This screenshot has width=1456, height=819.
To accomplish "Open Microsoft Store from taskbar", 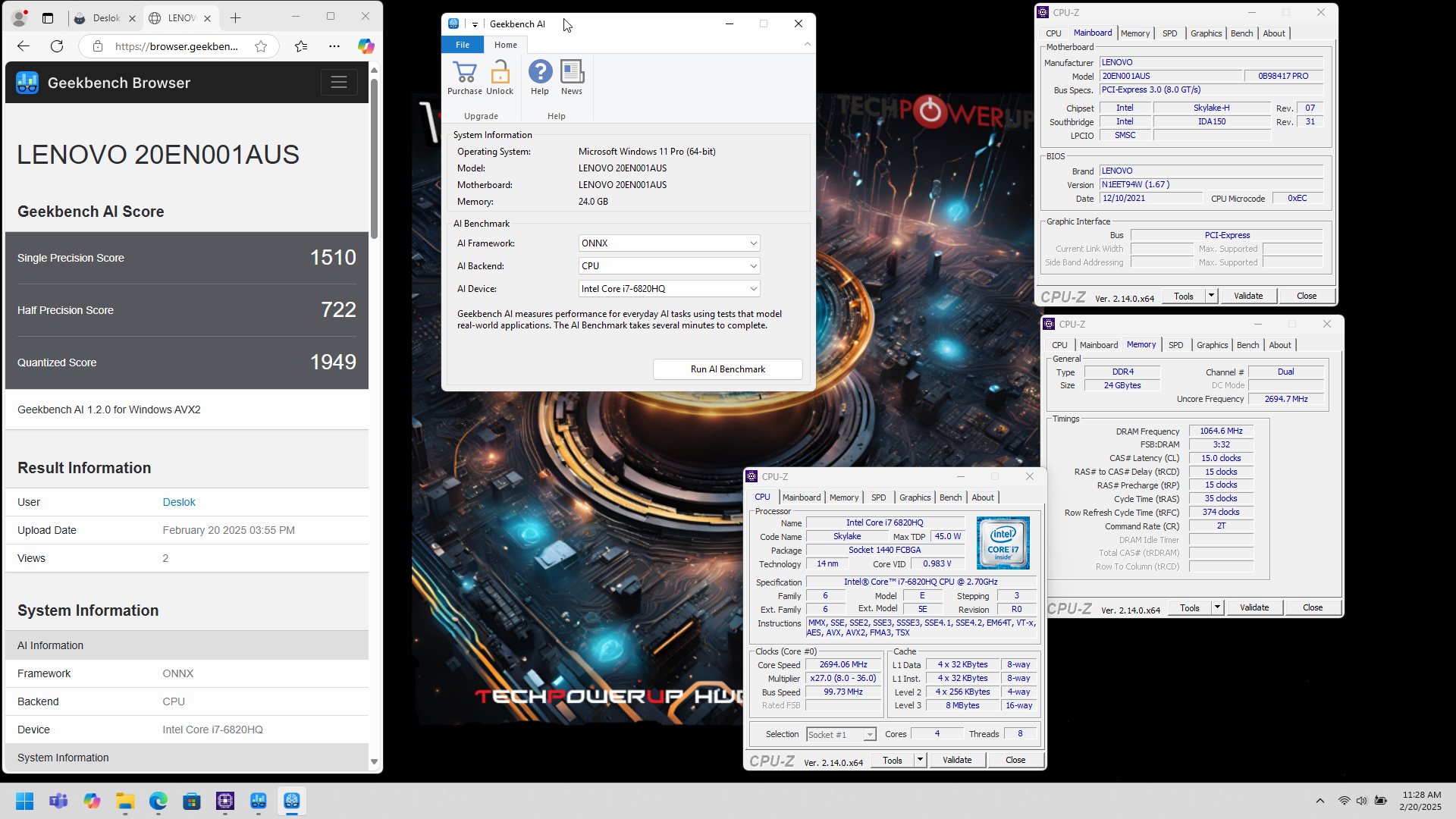I will point(192,801).
